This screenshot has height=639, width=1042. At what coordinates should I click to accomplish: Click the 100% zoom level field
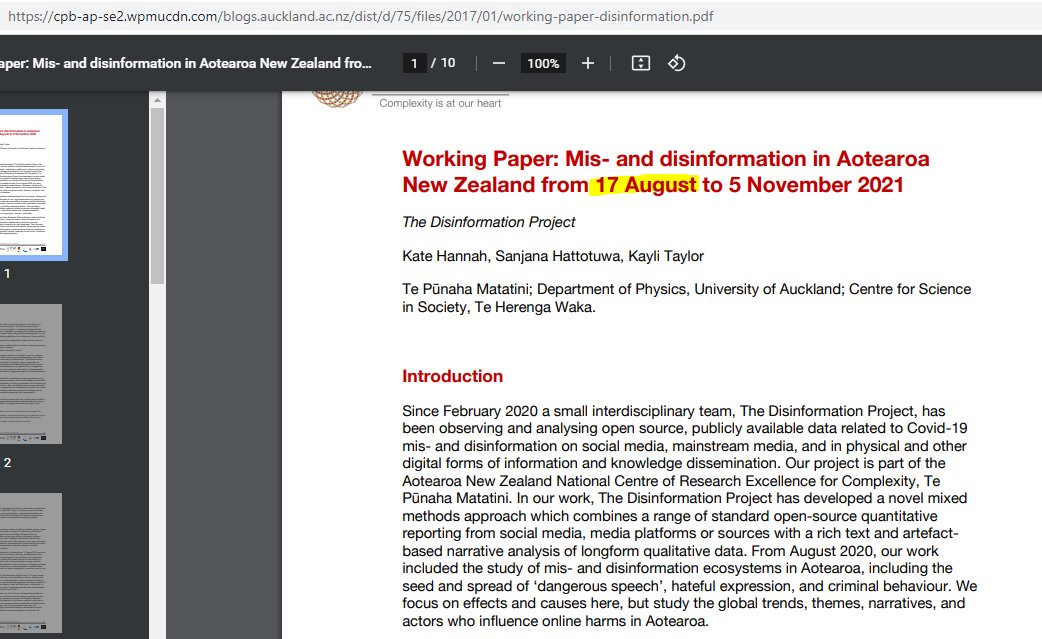(x=543, y=63)
